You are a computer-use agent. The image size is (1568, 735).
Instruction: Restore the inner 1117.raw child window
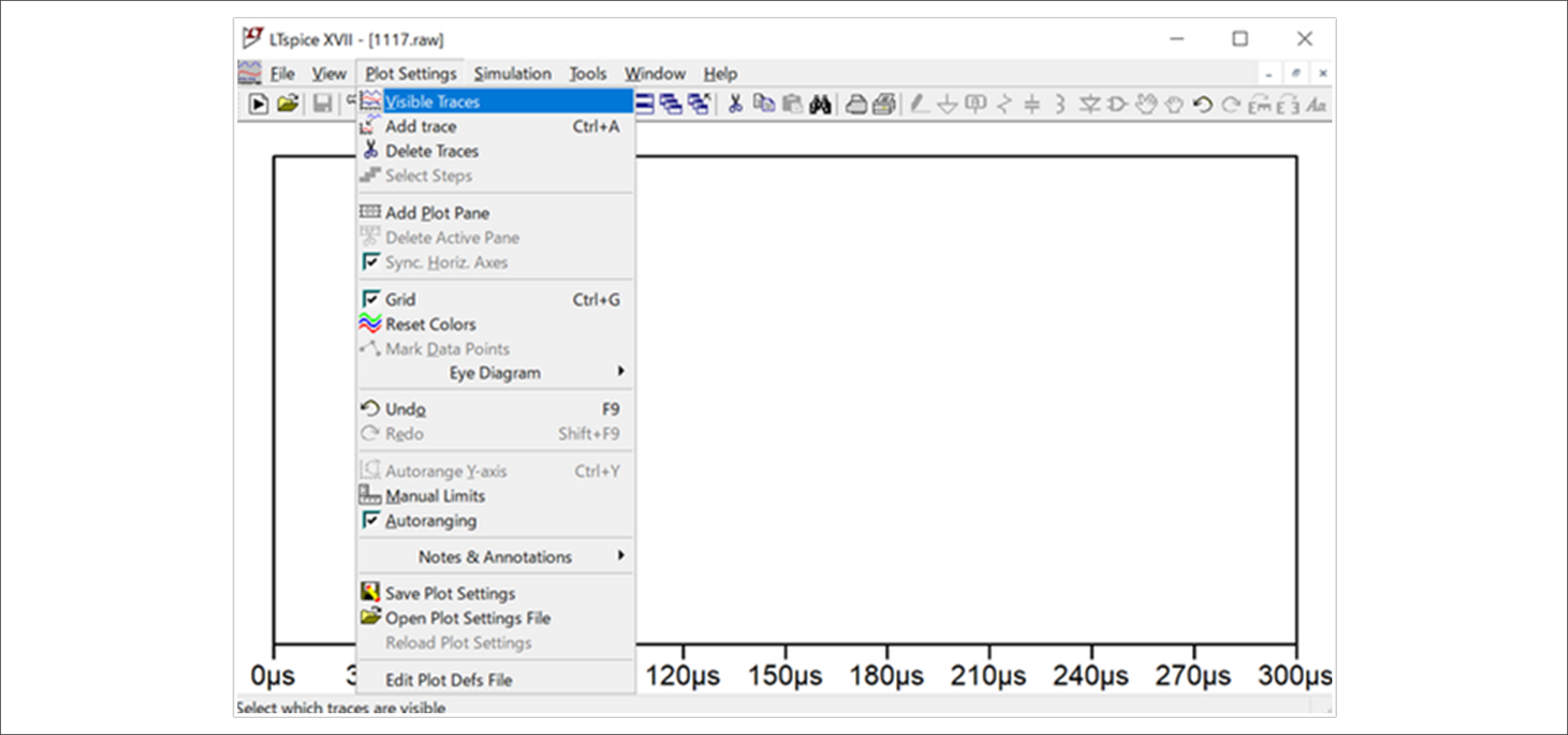point(1296,73)
